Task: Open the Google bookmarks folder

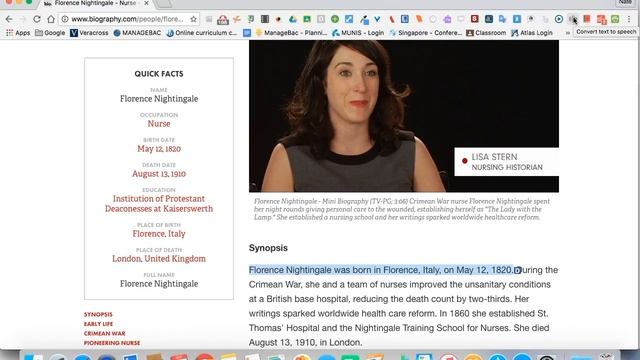Action: click(x=50, y=33)
